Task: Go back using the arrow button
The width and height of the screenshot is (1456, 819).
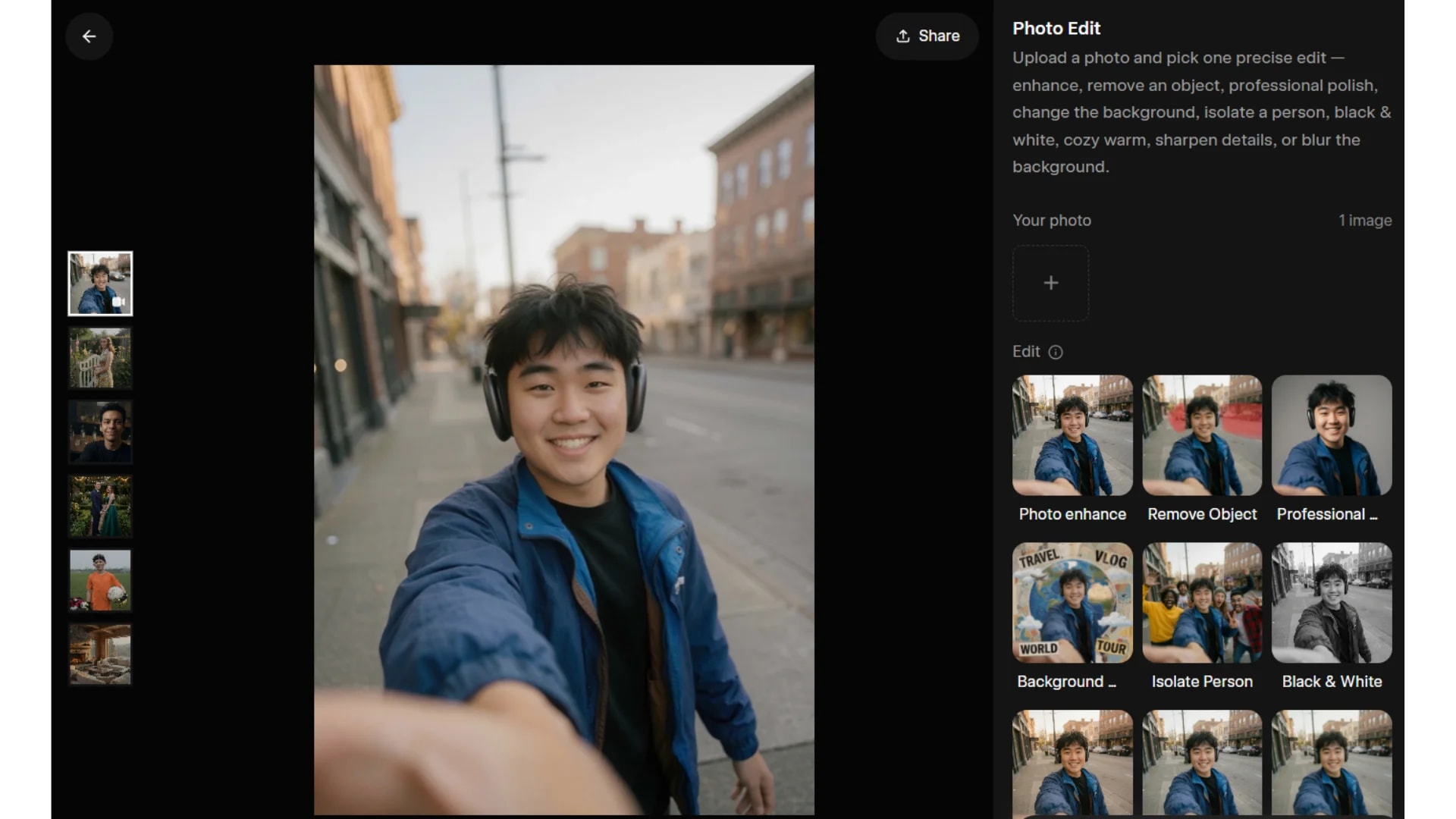Action: pos(89,36)
